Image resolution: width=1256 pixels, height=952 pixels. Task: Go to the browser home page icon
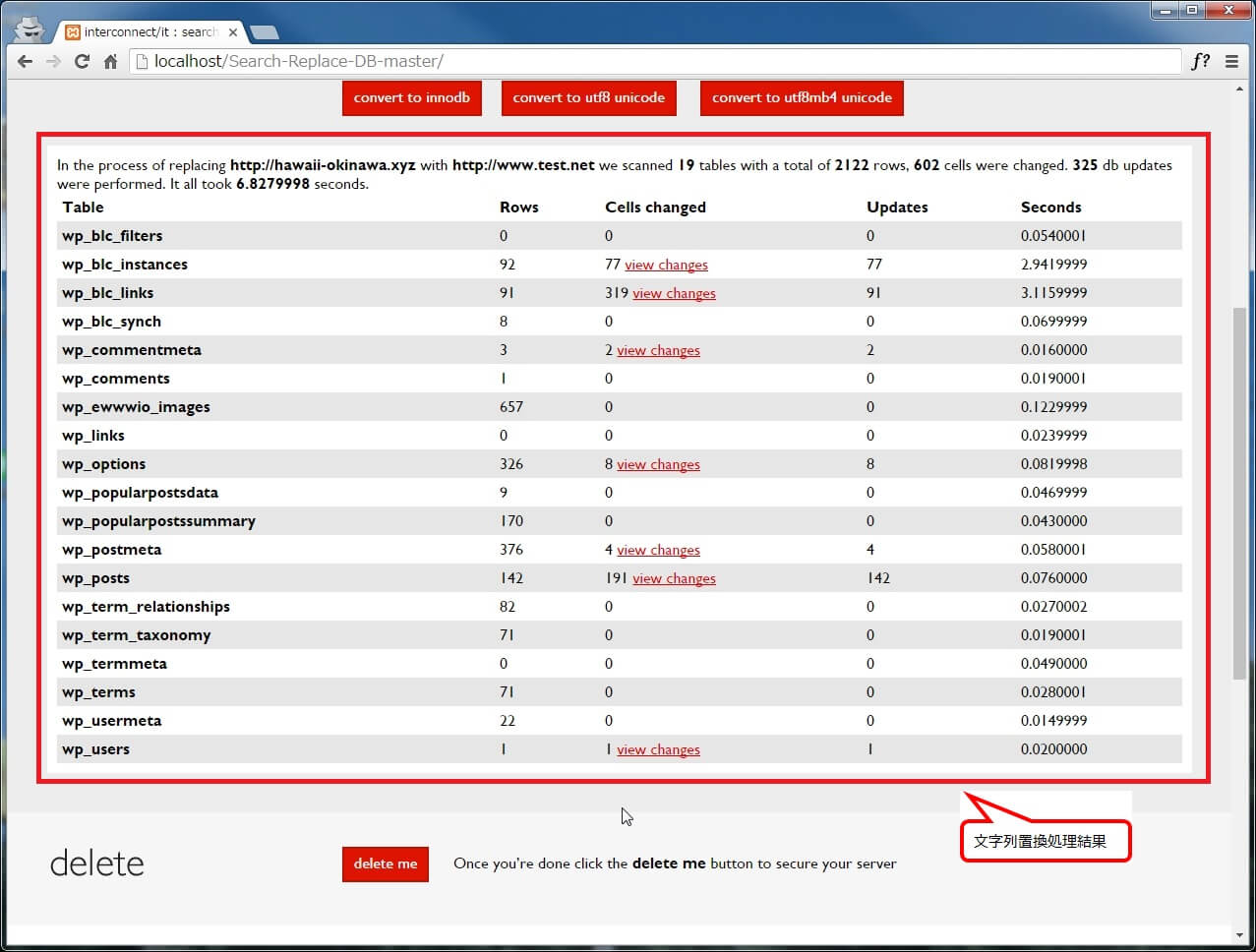pyautogui.click(x=111, y=61)
